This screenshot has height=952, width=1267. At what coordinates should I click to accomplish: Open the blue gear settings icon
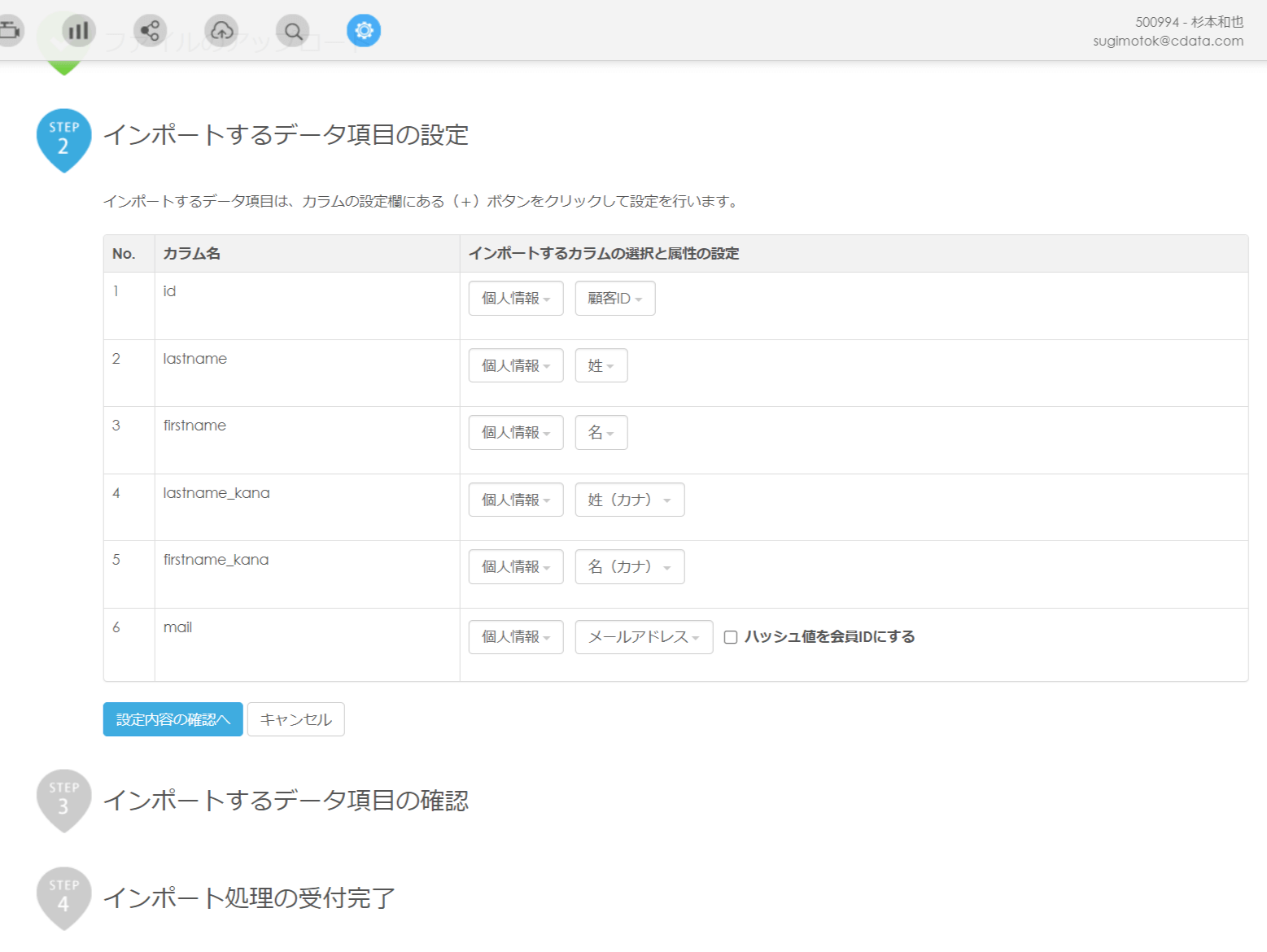click(364, 31)
